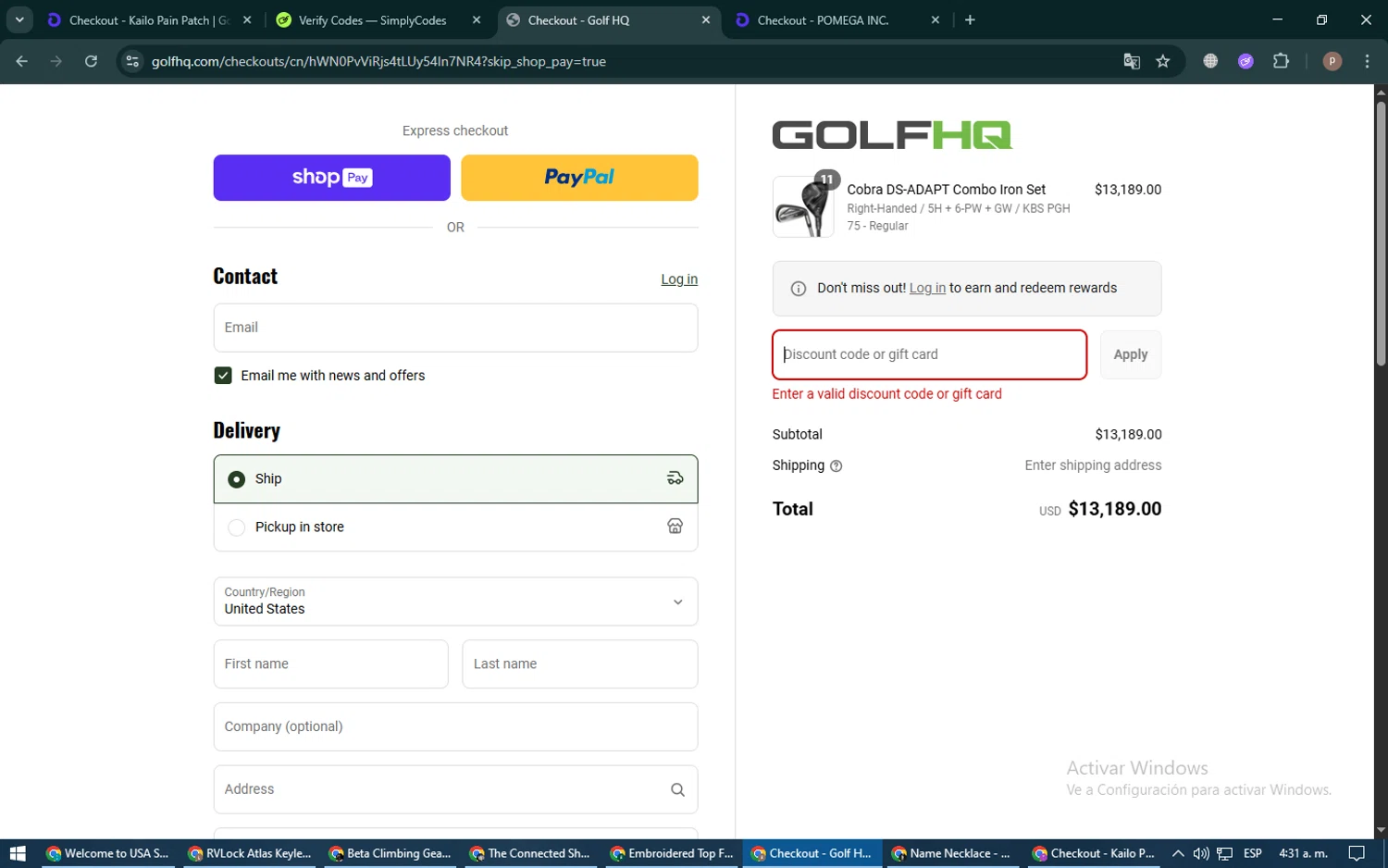Open Chrome three-dot menu
Viewport: 1388px width, 868px height.
click(x=1367, y=61)
